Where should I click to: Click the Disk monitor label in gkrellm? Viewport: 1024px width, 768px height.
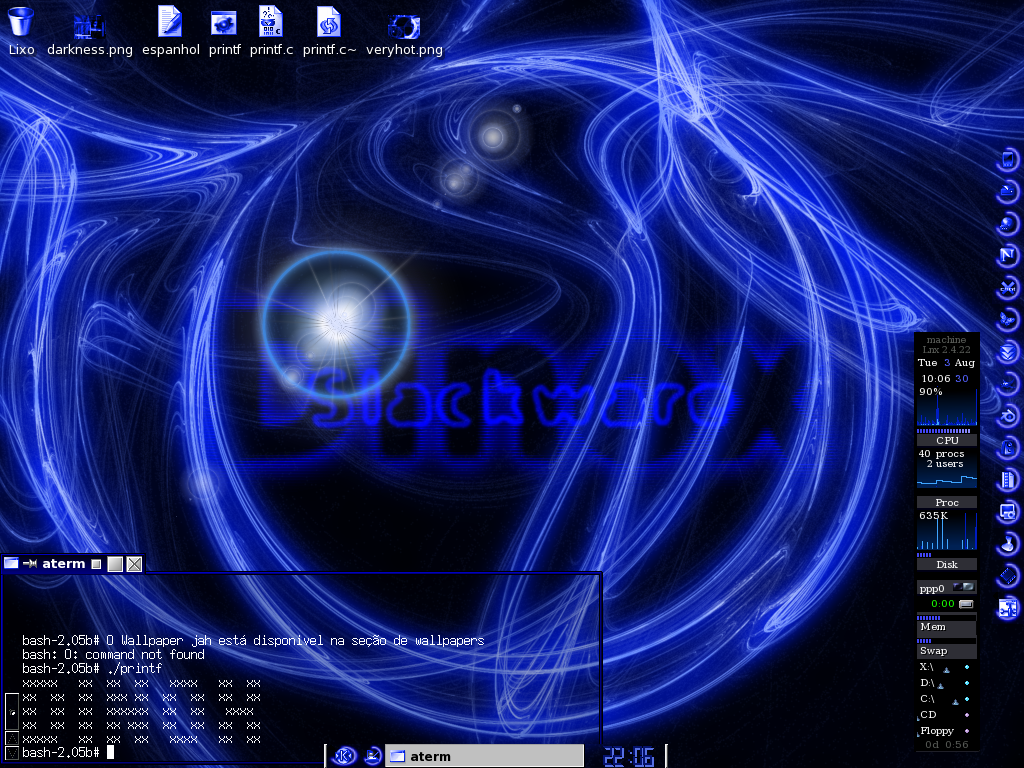click(947, 564)
